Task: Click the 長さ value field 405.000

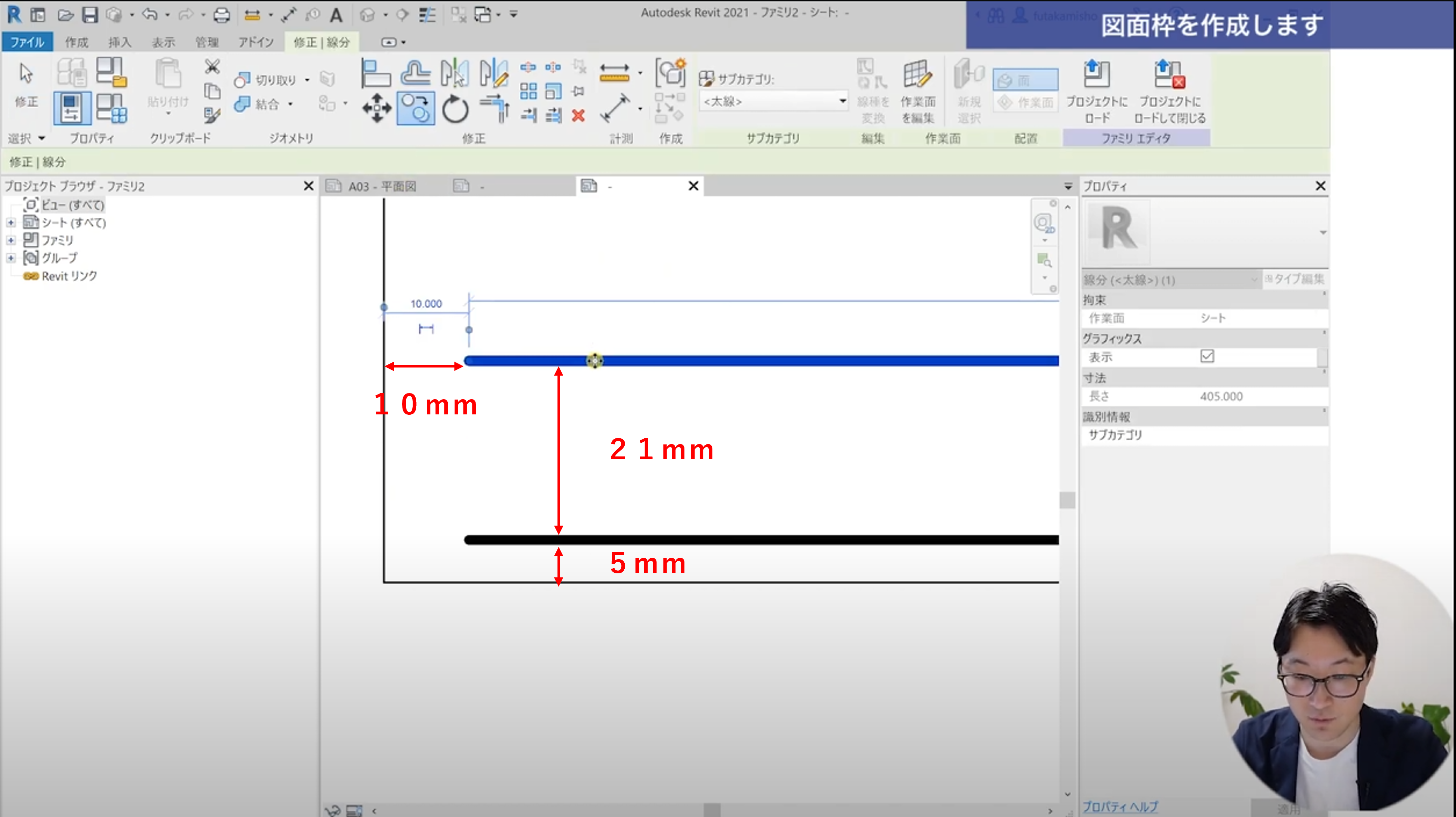Action: click(1221, 396)
